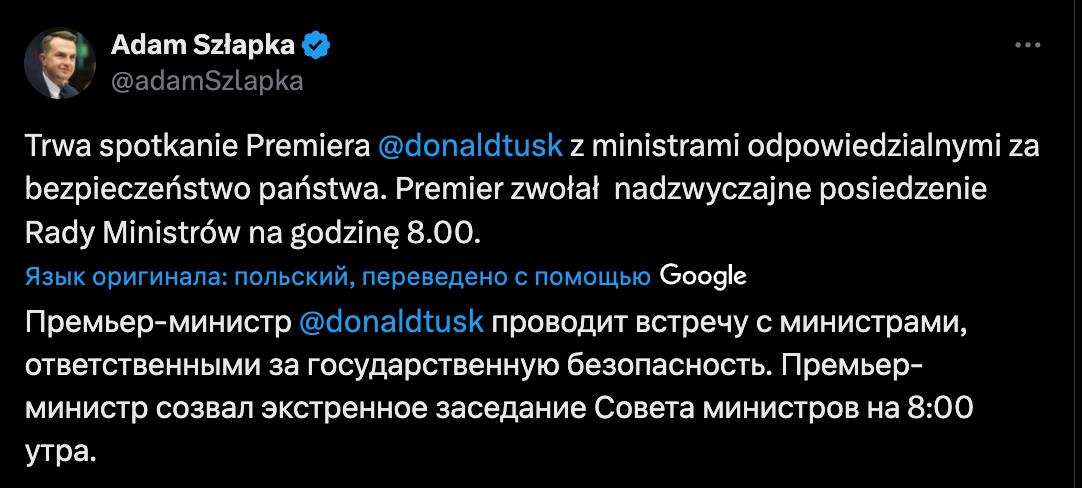
Task: Open Adam Szłapka's profile photo
Action: [x=60, y=62]
